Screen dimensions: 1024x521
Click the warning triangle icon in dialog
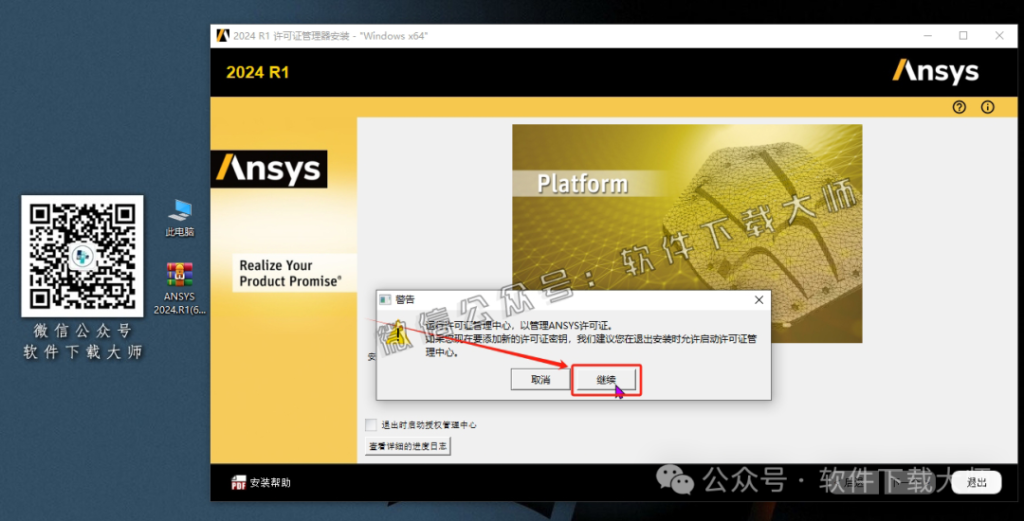(396, 333)
